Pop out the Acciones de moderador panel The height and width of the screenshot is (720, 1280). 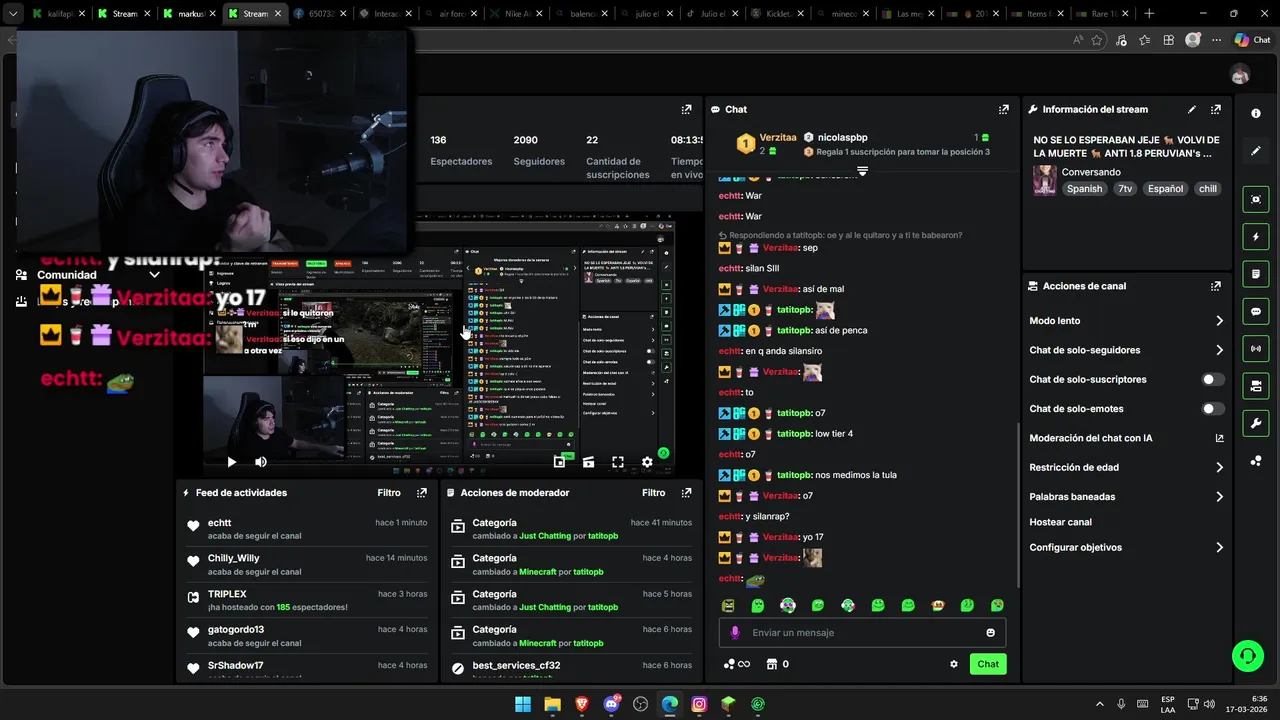point(686,493)
